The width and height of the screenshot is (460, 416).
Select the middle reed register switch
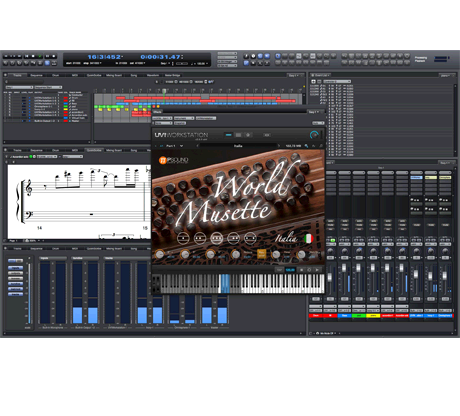coord(216,238)
